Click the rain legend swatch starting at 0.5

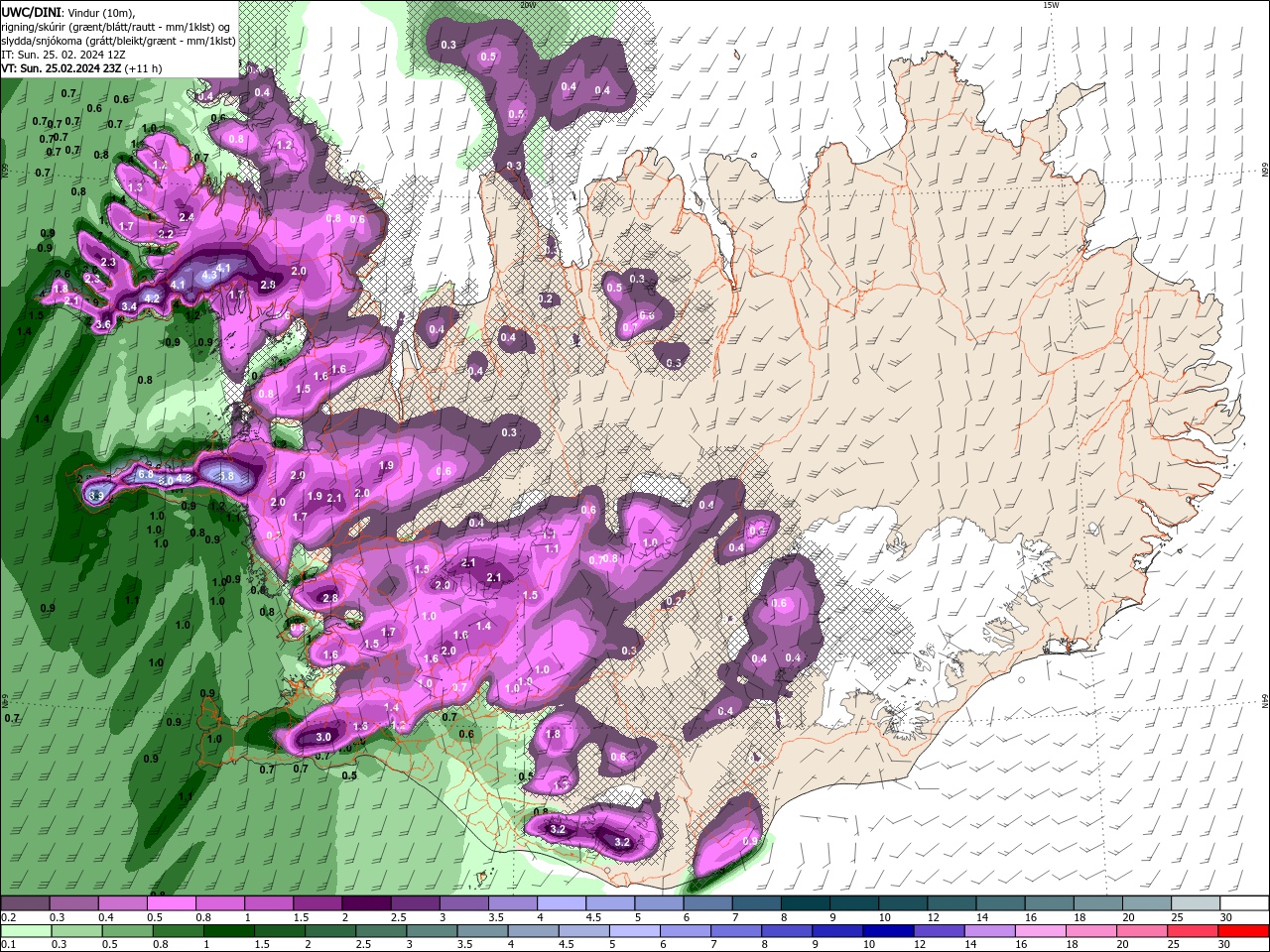pyautogui.click(x=127, y=930)
